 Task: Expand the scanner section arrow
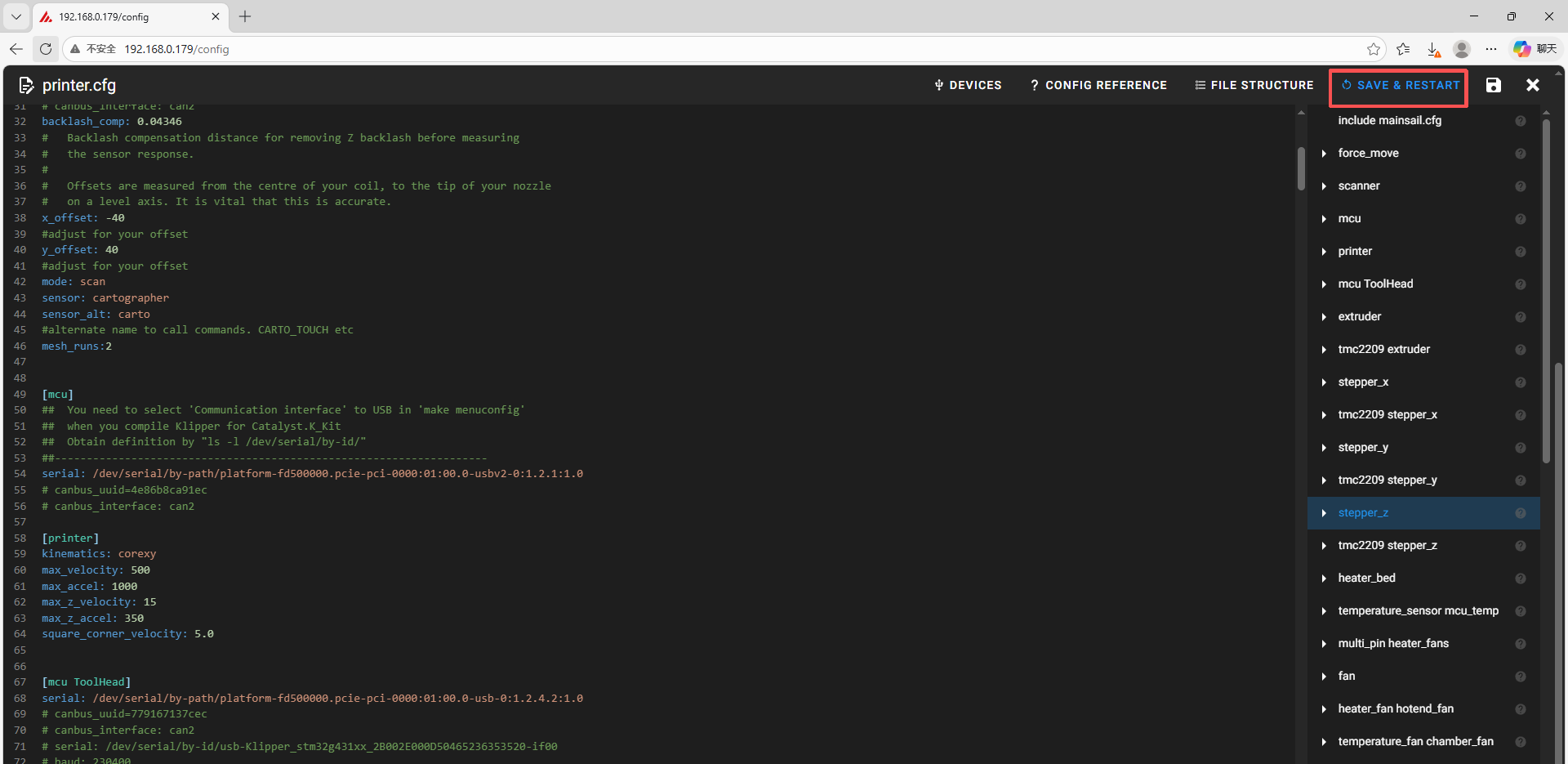tap(1324, 186)
